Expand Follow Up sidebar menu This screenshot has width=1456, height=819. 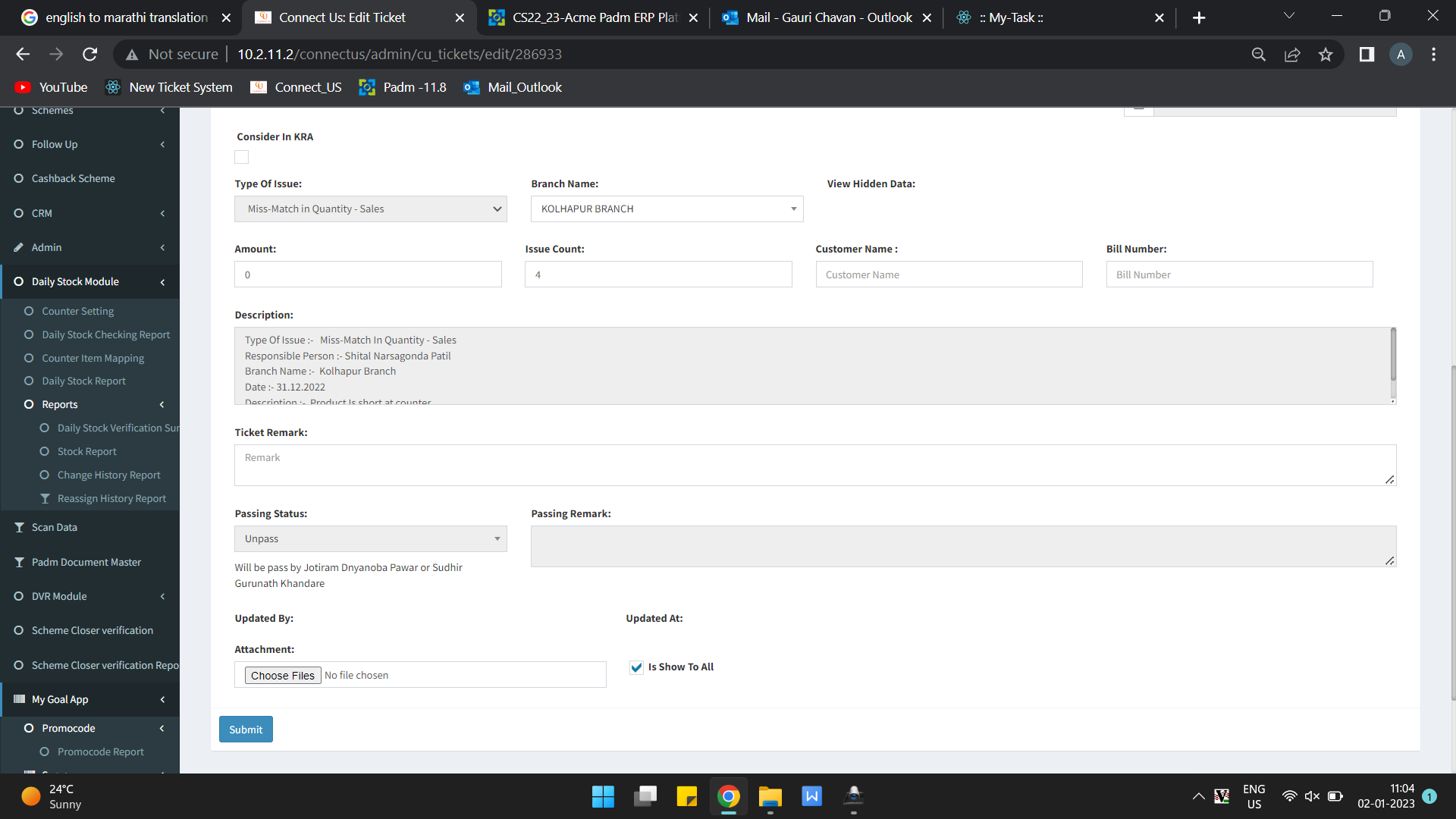(89, 144)
